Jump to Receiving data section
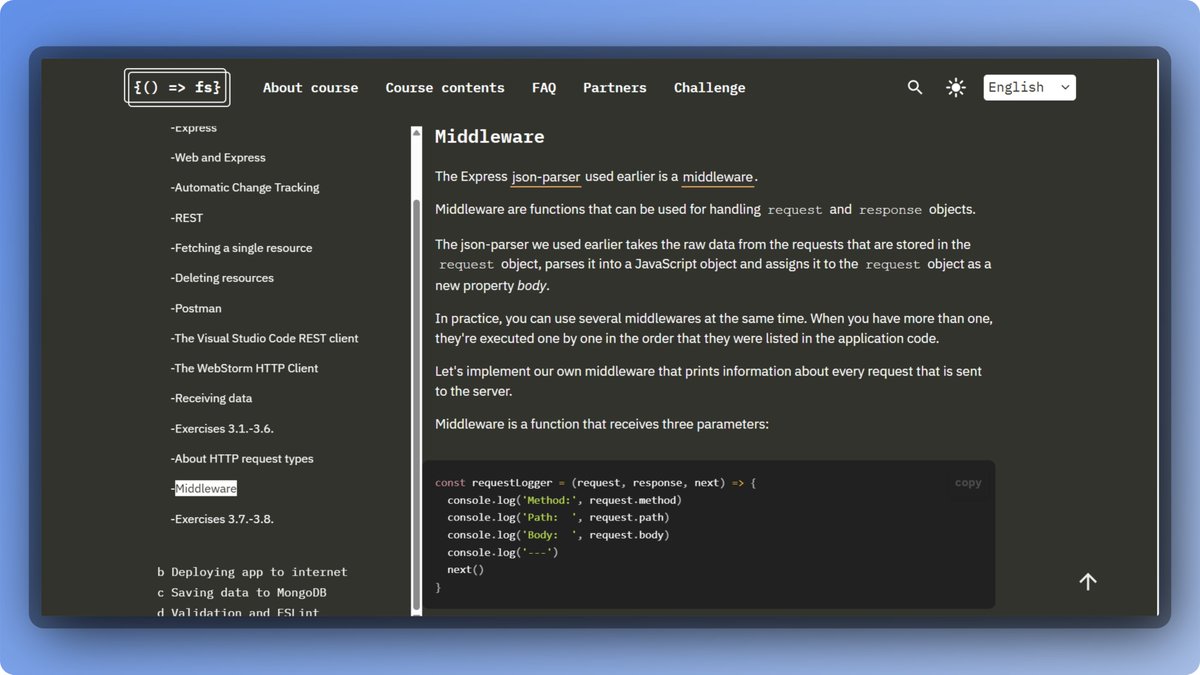1200x675 pixels. 211,398
